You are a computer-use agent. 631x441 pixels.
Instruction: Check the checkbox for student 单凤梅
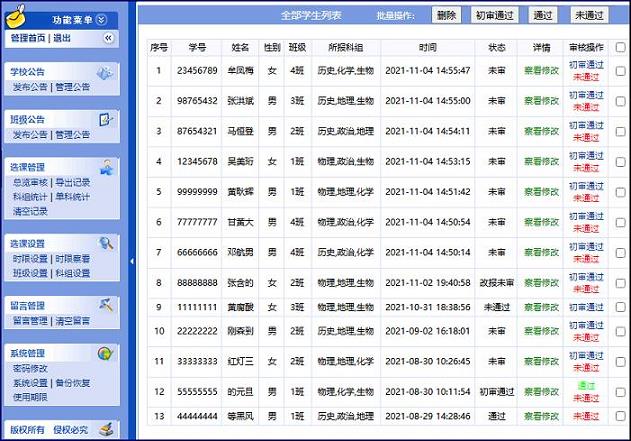click(x=621, y=71)
